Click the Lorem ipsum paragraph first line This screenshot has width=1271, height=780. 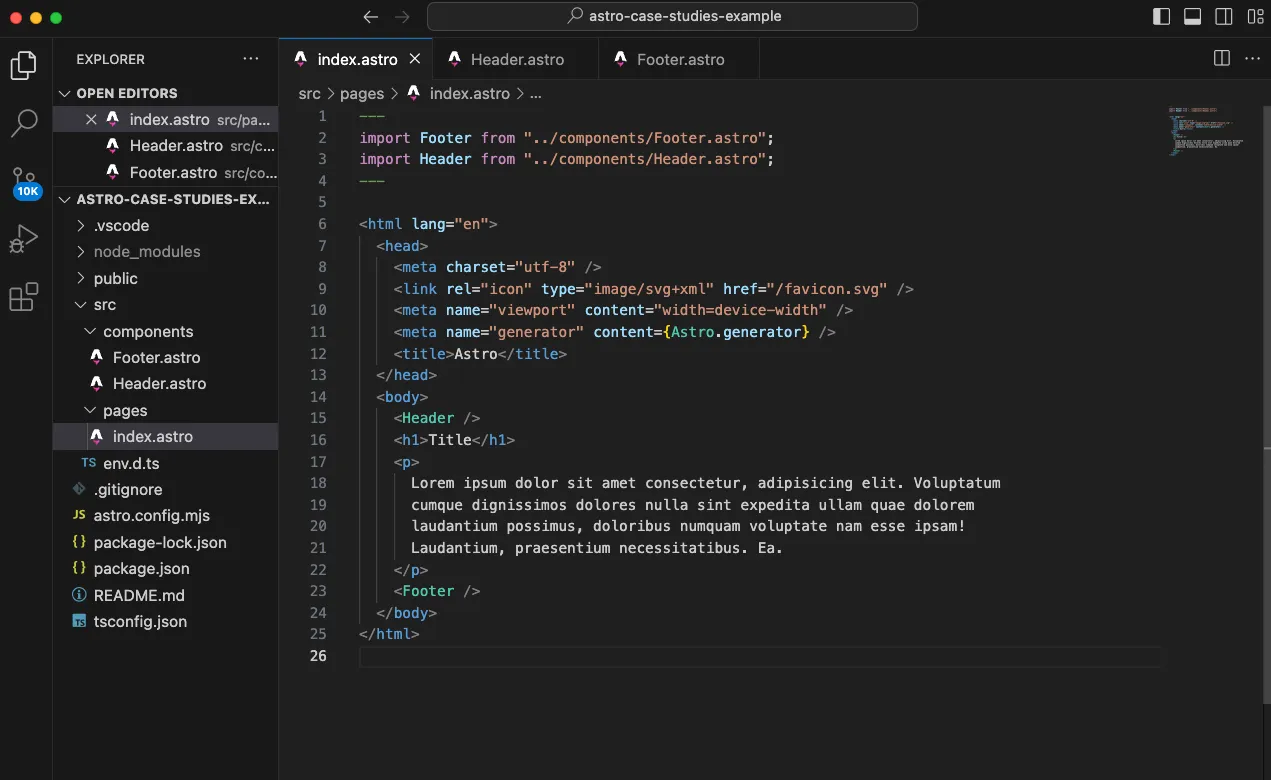[706, 483]
